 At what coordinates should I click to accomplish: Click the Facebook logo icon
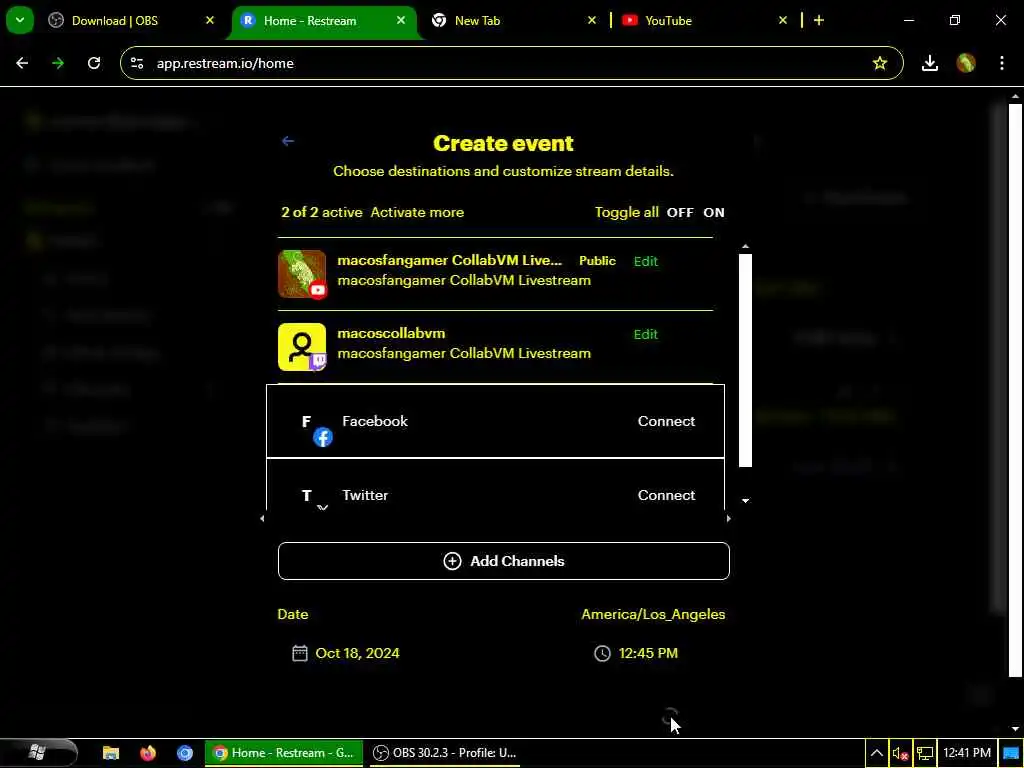point(323,437)
